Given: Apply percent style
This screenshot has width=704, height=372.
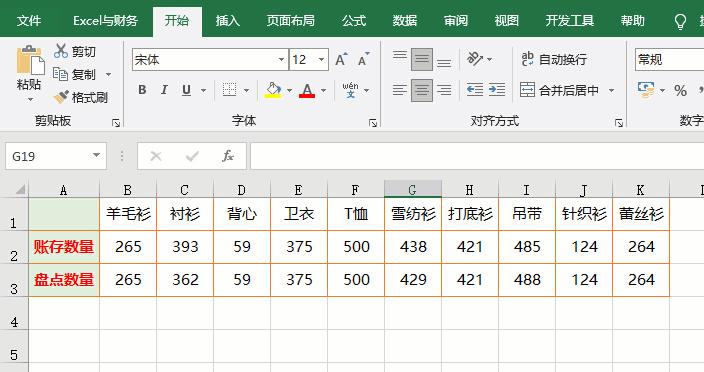Looking at the screenshot, I should click(680, 91).
